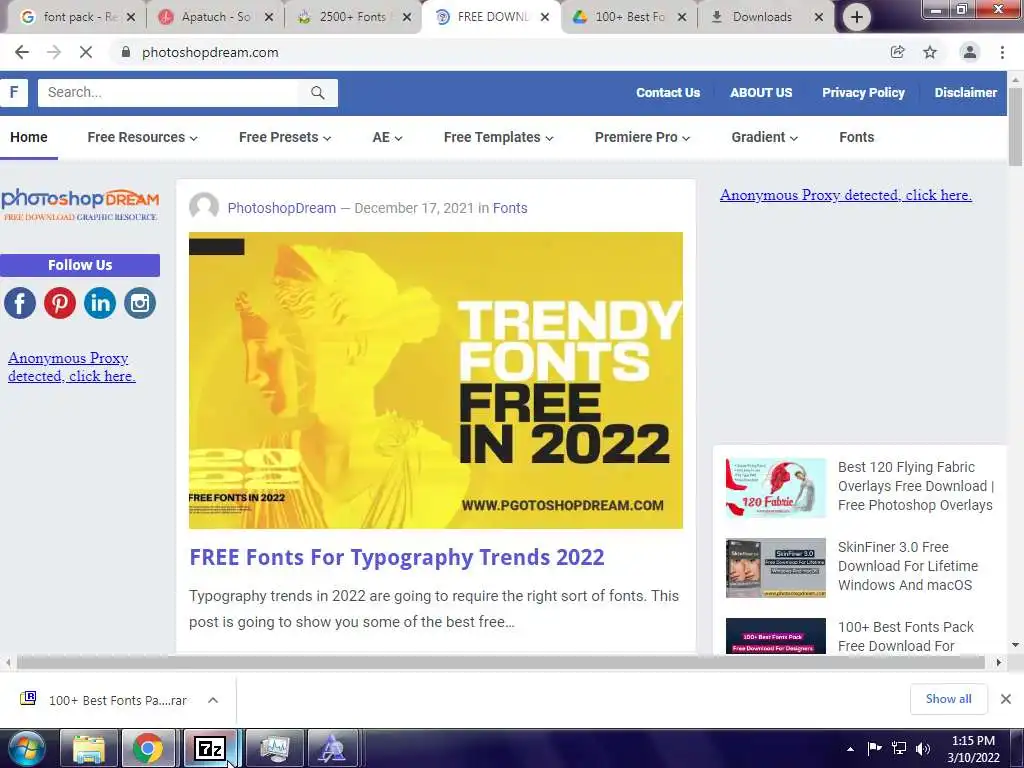Click the volume speaker tray icon
This screenshot has height=768, width=1024.
(x=923, y=748)
